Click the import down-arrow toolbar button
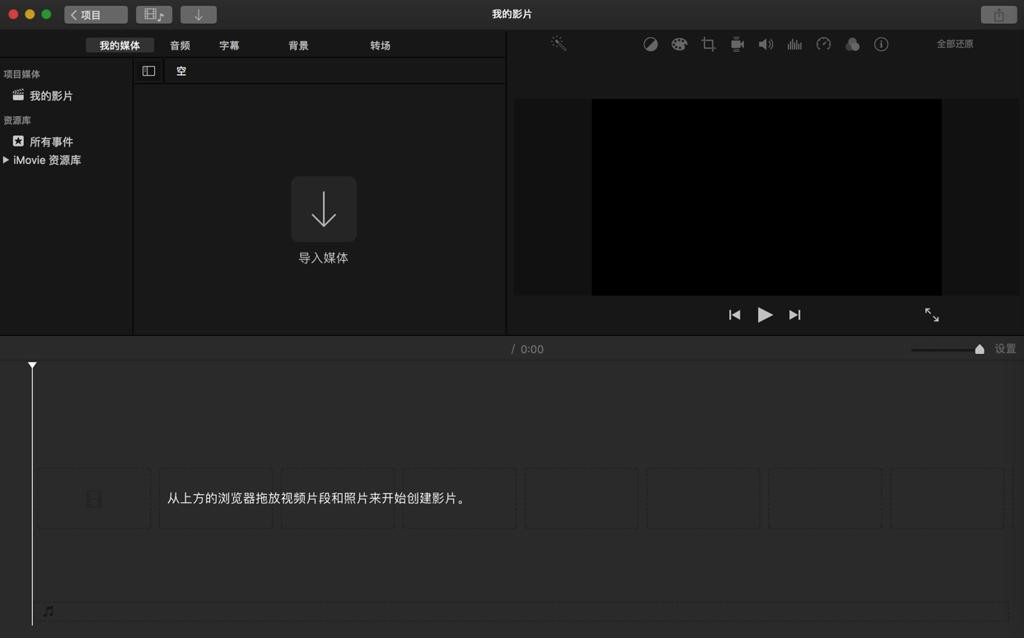The height and width of the screenshot is (638, 1024). pyautogui.click(x=199, y=14)
